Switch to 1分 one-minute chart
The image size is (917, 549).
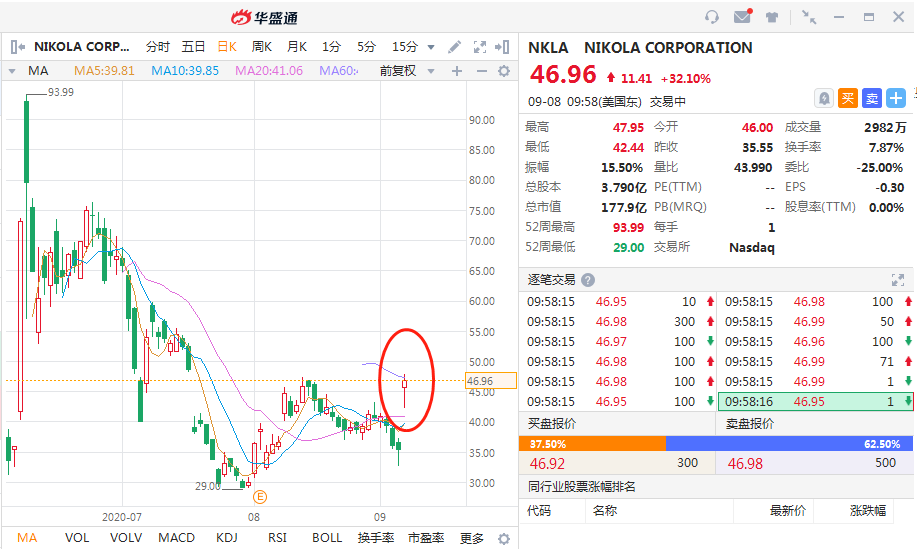tap(331, 47)
